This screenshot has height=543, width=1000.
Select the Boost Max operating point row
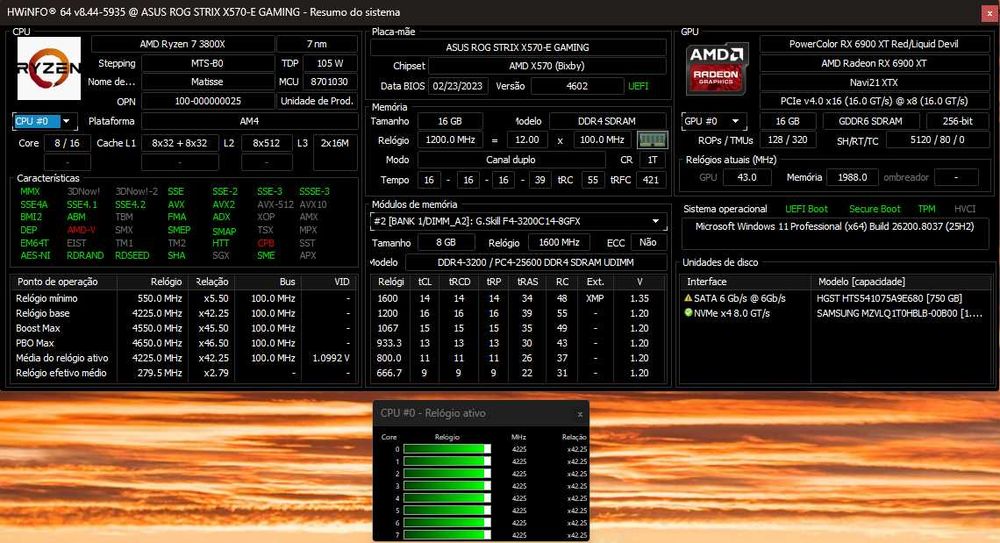(184, 328)
